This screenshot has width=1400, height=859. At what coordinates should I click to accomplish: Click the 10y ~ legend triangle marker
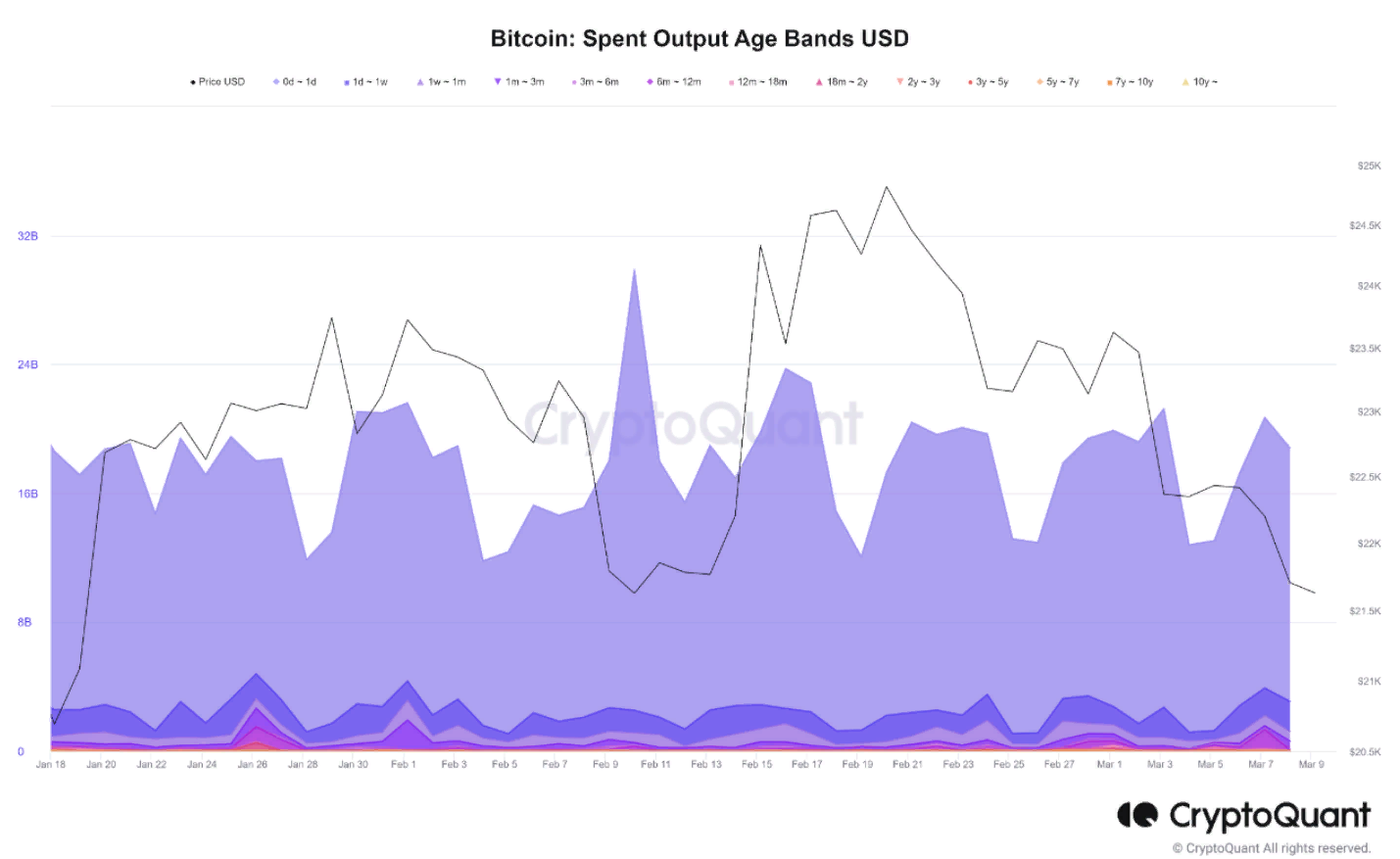click(1184, 82)
